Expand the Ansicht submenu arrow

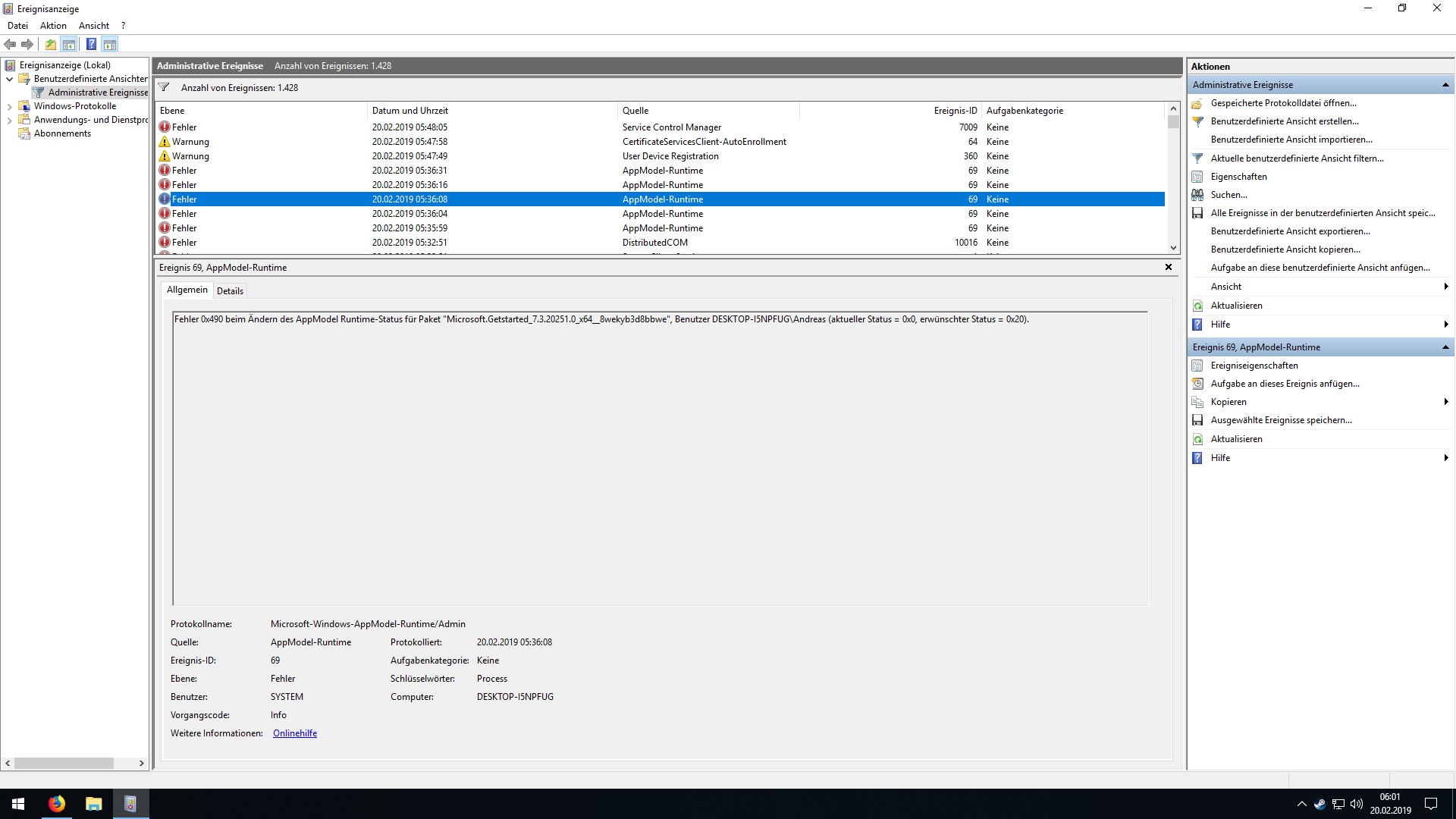pyautogui.click(x=1446, y=287)
